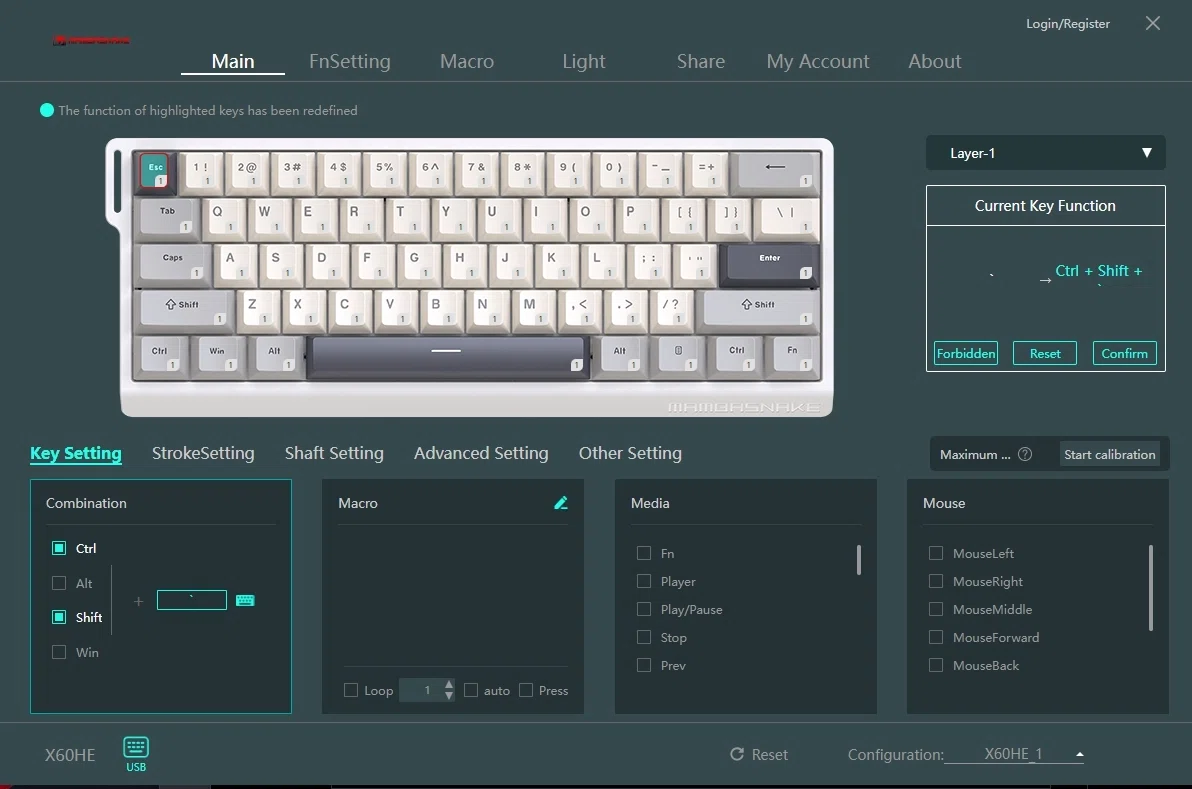Viewport: 1192px width, 789px height.
Task: Open the Advanced Setting tab
Action: 481,453
